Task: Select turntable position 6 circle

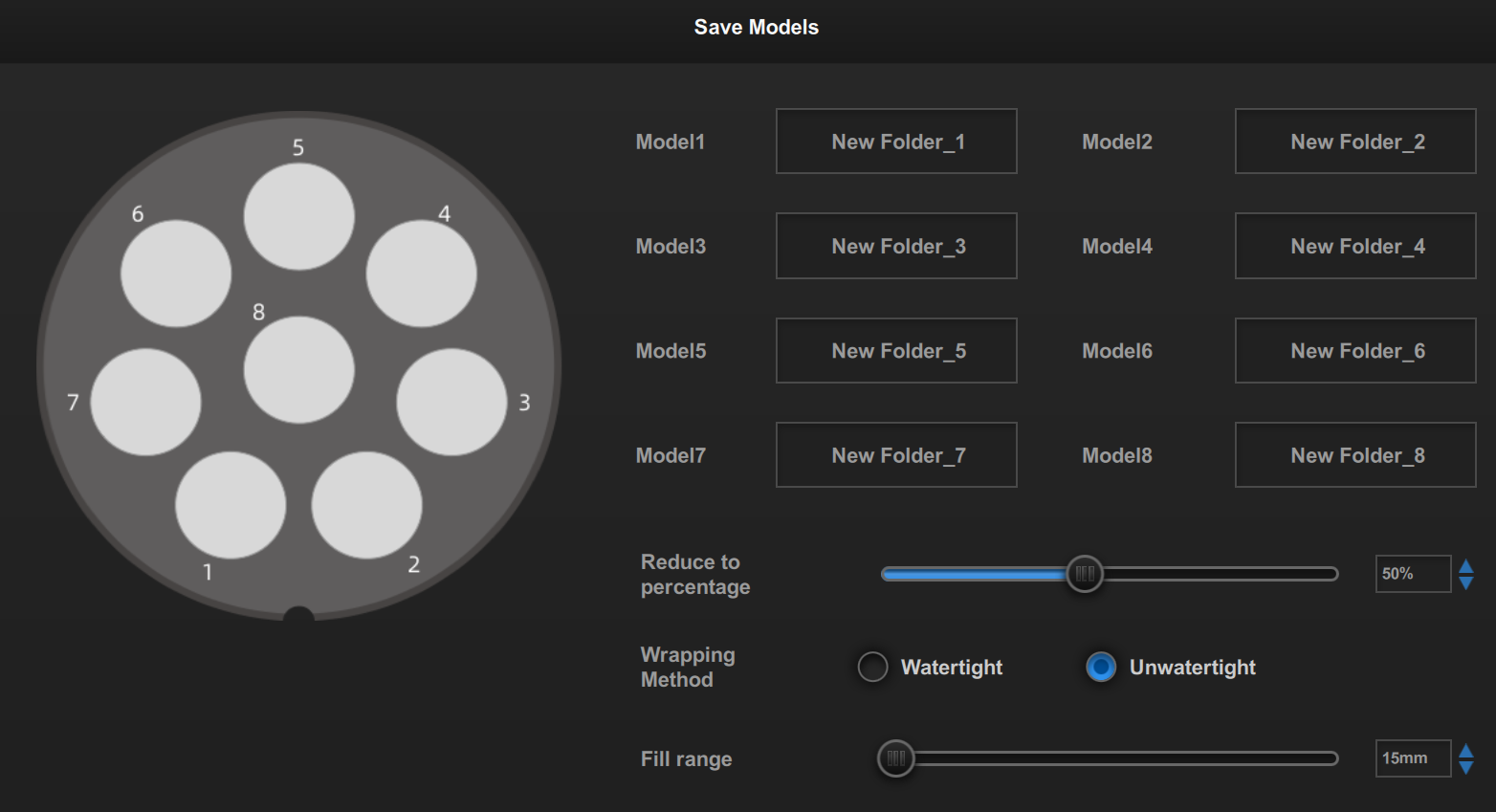Action: (x=176, y=274)
